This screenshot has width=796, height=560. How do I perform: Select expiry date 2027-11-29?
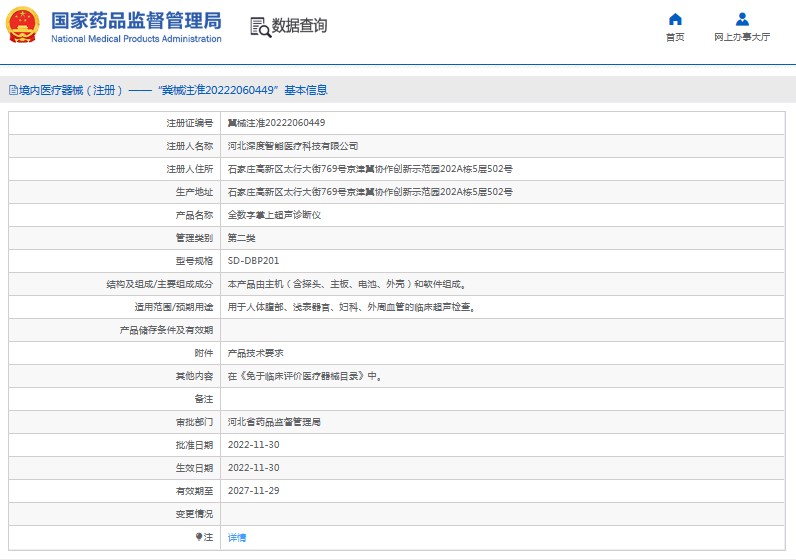pos(253,491)
